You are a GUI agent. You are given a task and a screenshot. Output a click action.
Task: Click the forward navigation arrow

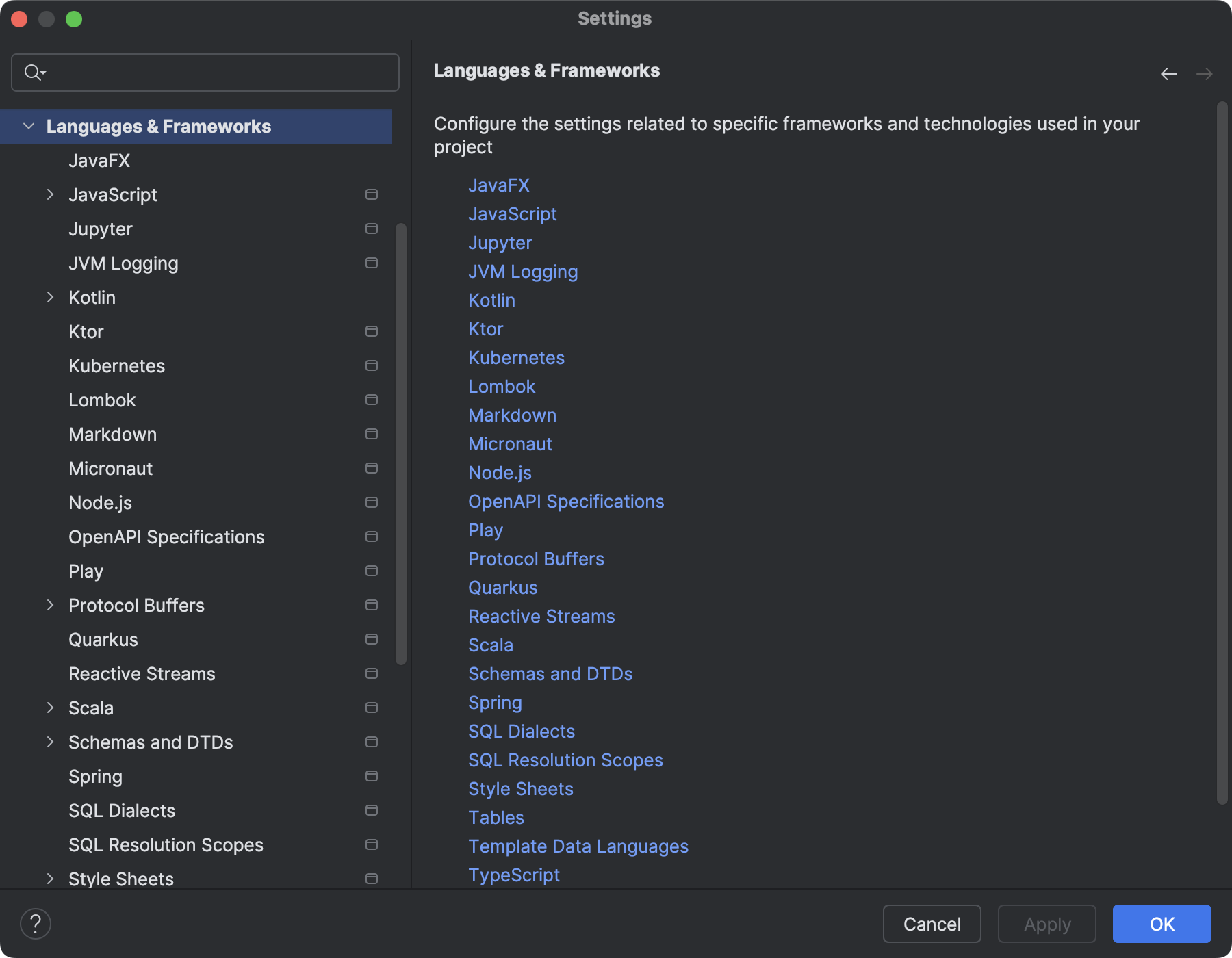coord(1205,73)
